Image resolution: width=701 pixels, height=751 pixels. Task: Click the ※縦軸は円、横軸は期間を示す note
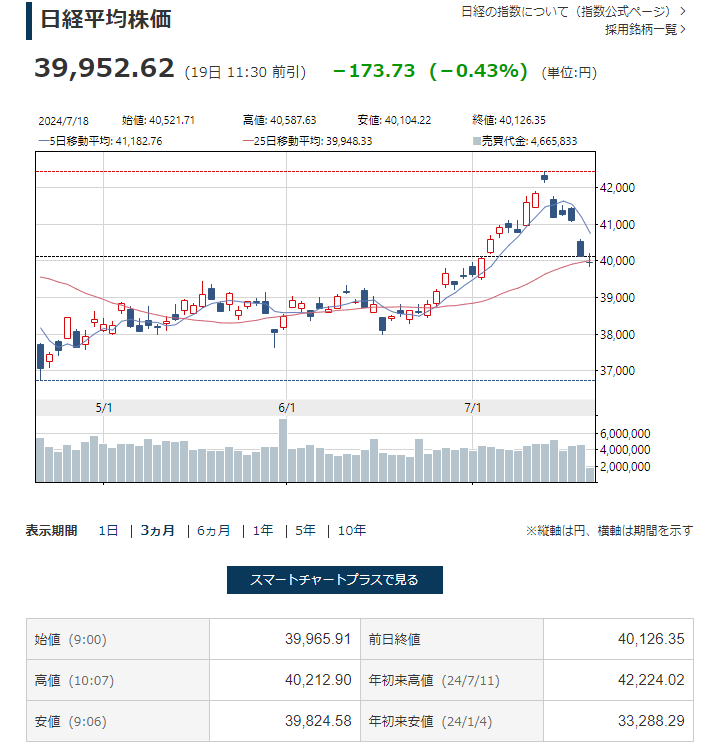(x=609, y=531)
